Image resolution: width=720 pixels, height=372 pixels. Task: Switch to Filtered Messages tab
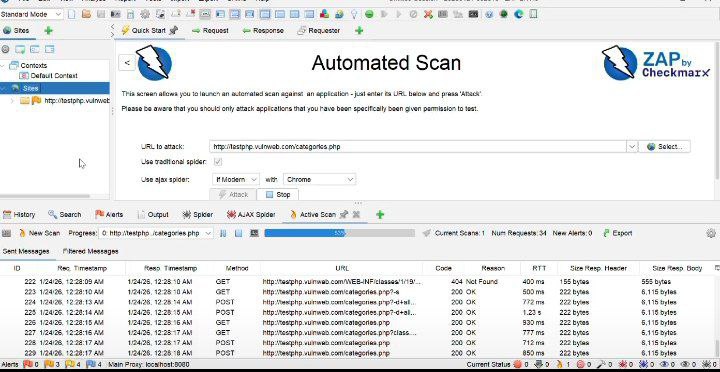90,251
